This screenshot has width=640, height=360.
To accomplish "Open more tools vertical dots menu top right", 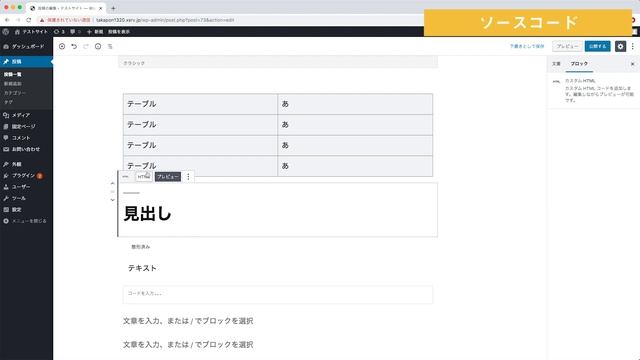I will click(633, 46).
